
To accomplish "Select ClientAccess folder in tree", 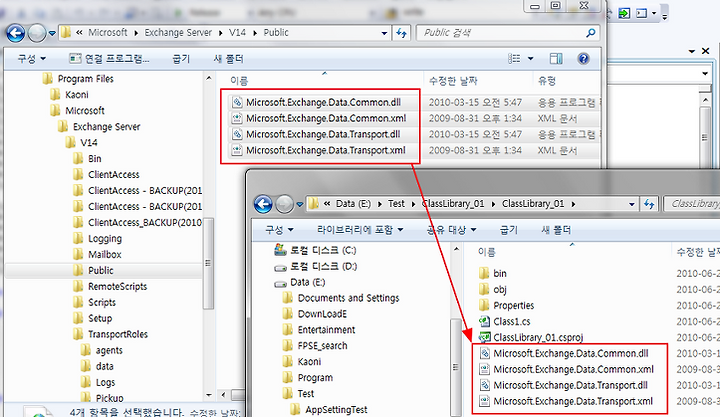I will (106, 175).
